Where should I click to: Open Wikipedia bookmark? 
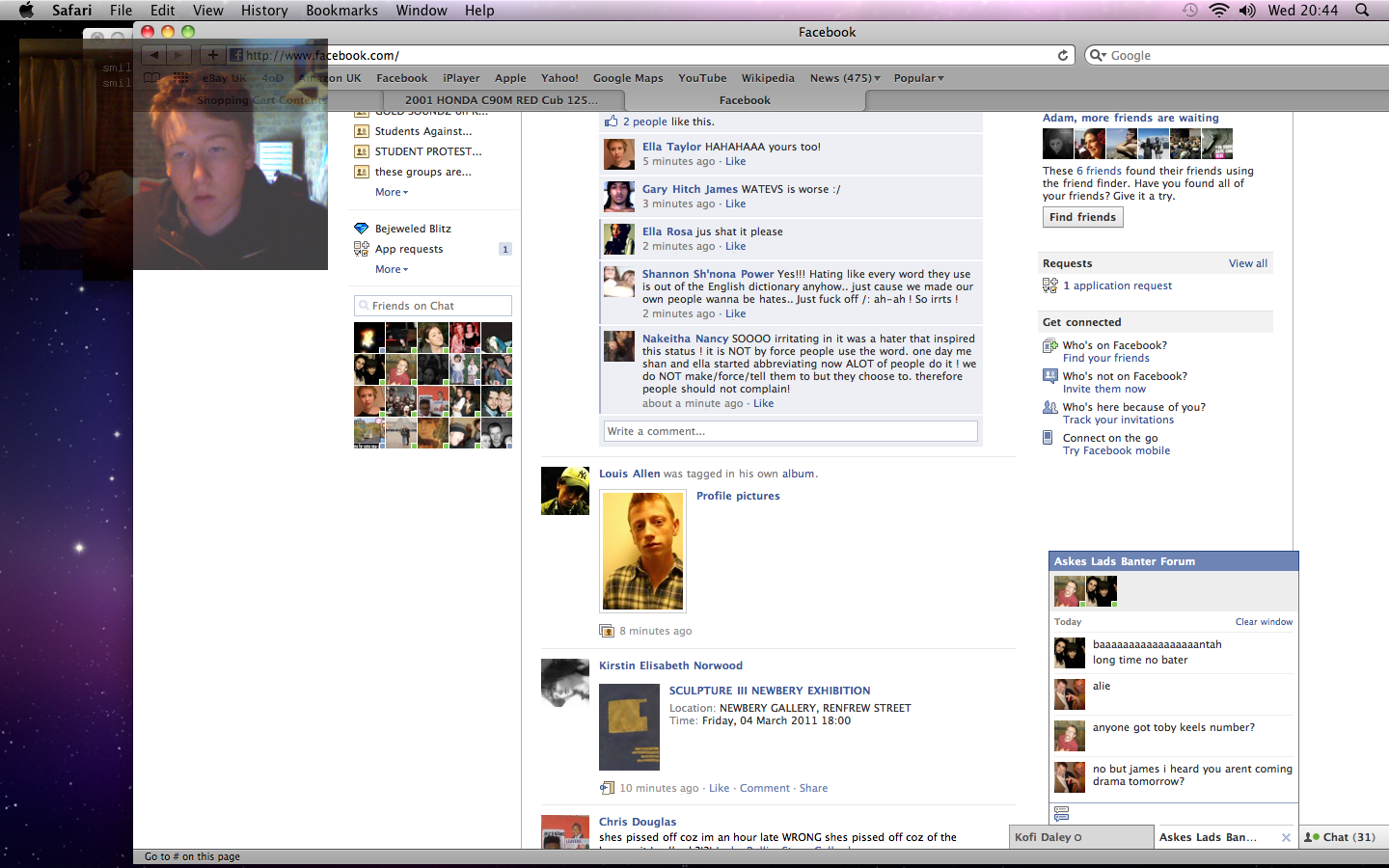point(768,78)
